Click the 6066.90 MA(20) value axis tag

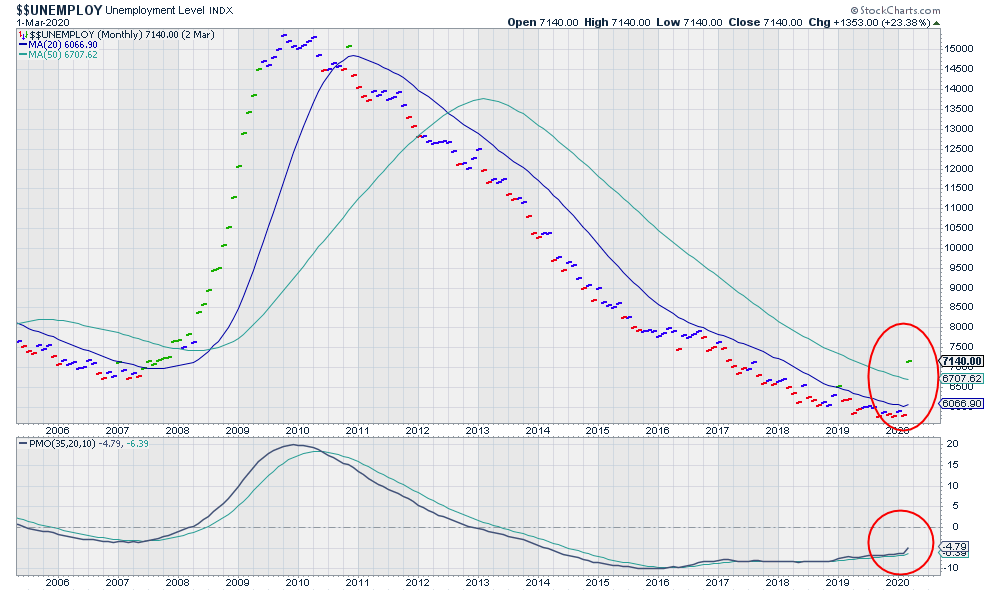tap(962, 403)
